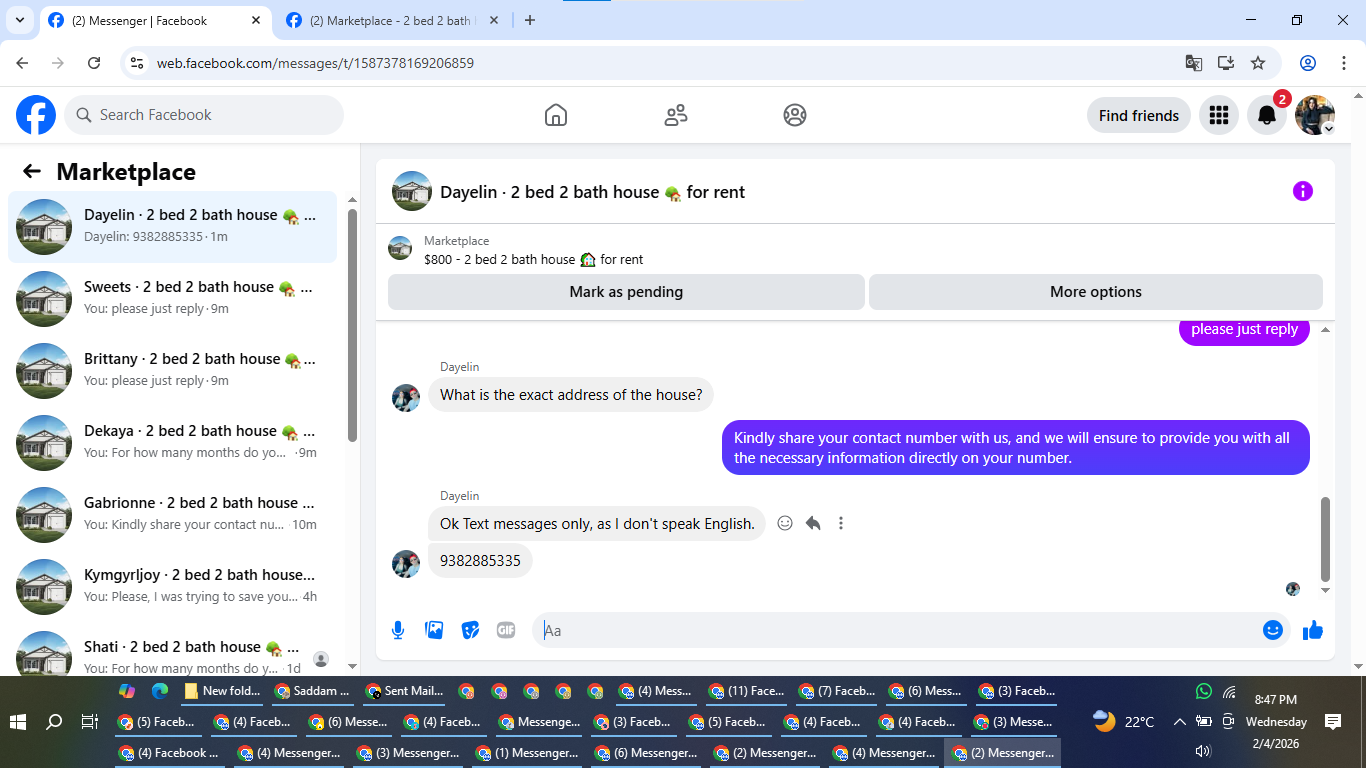1366x768 pixels.
Task: Open the Windows notification center icon
Action: pos(1333,721)
